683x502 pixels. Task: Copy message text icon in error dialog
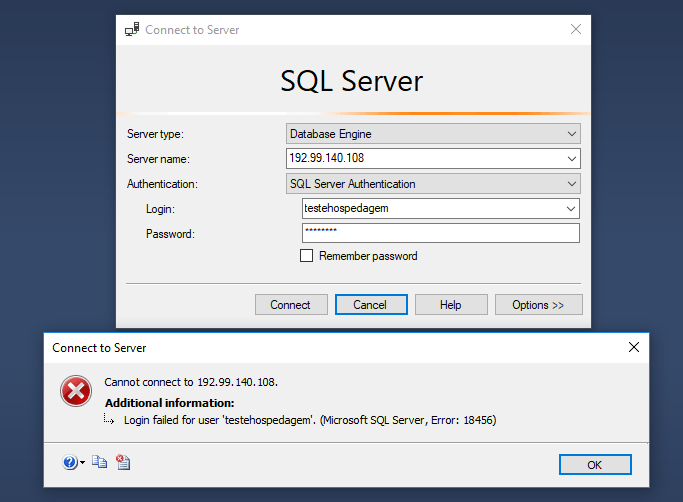pyautogui.click(x=100, y=462)
